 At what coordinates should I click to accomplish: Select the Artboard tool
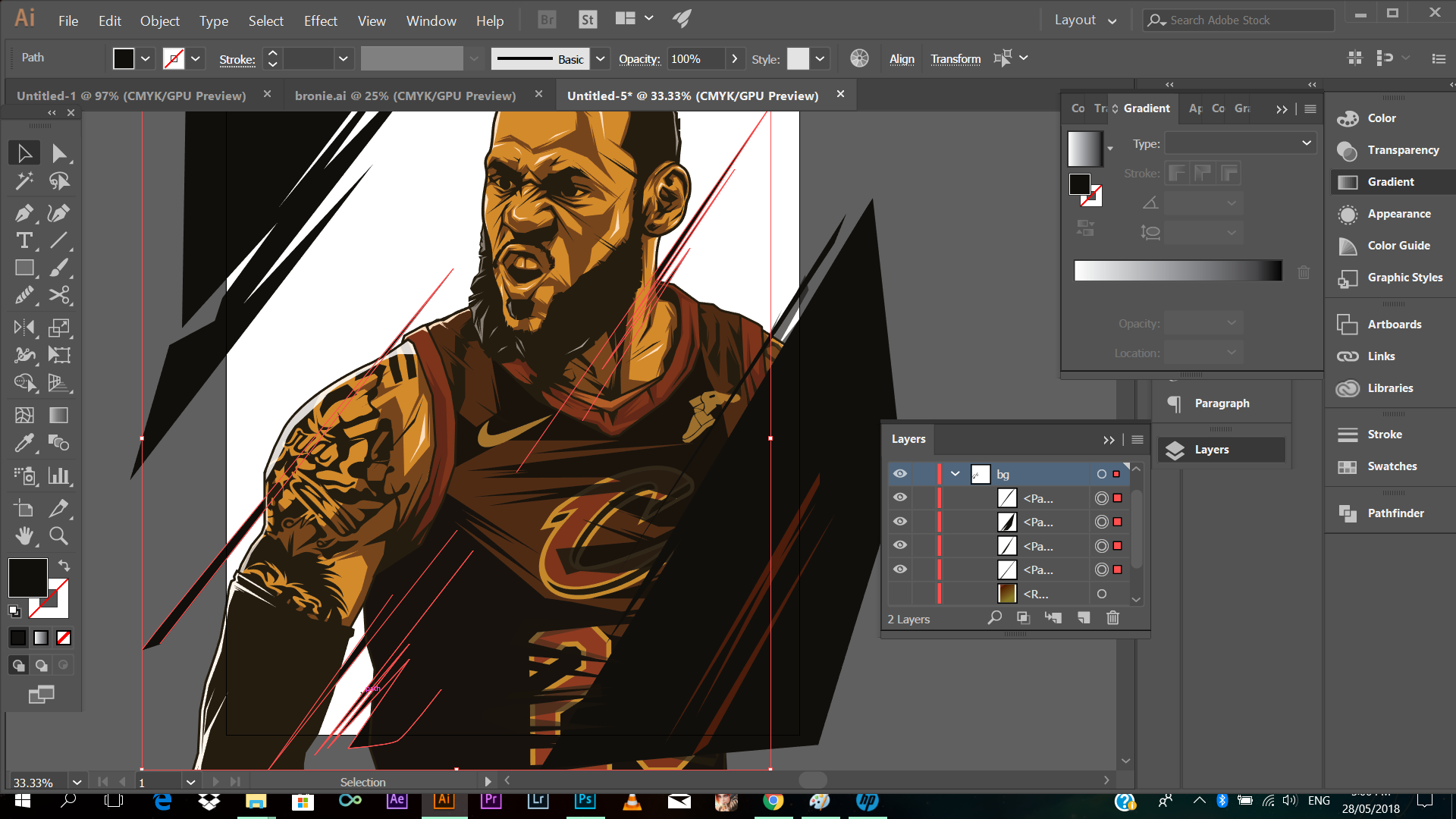(x=24, y=508)
